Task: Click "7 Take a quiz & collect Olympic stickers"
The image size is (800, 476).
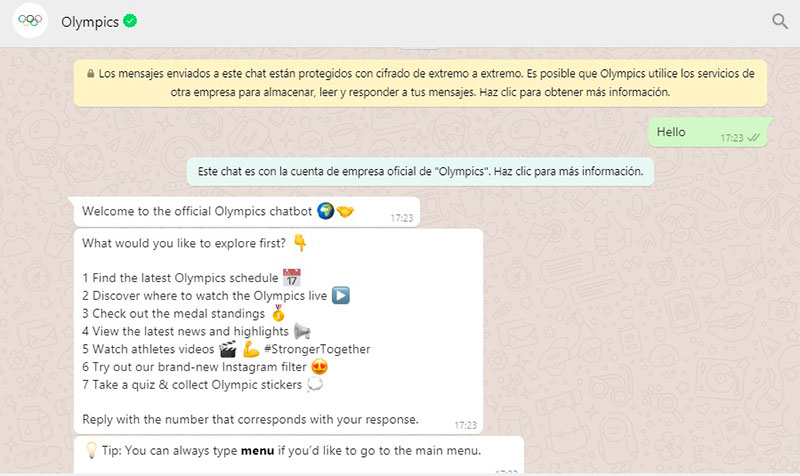Action: [x=192, y=385]
